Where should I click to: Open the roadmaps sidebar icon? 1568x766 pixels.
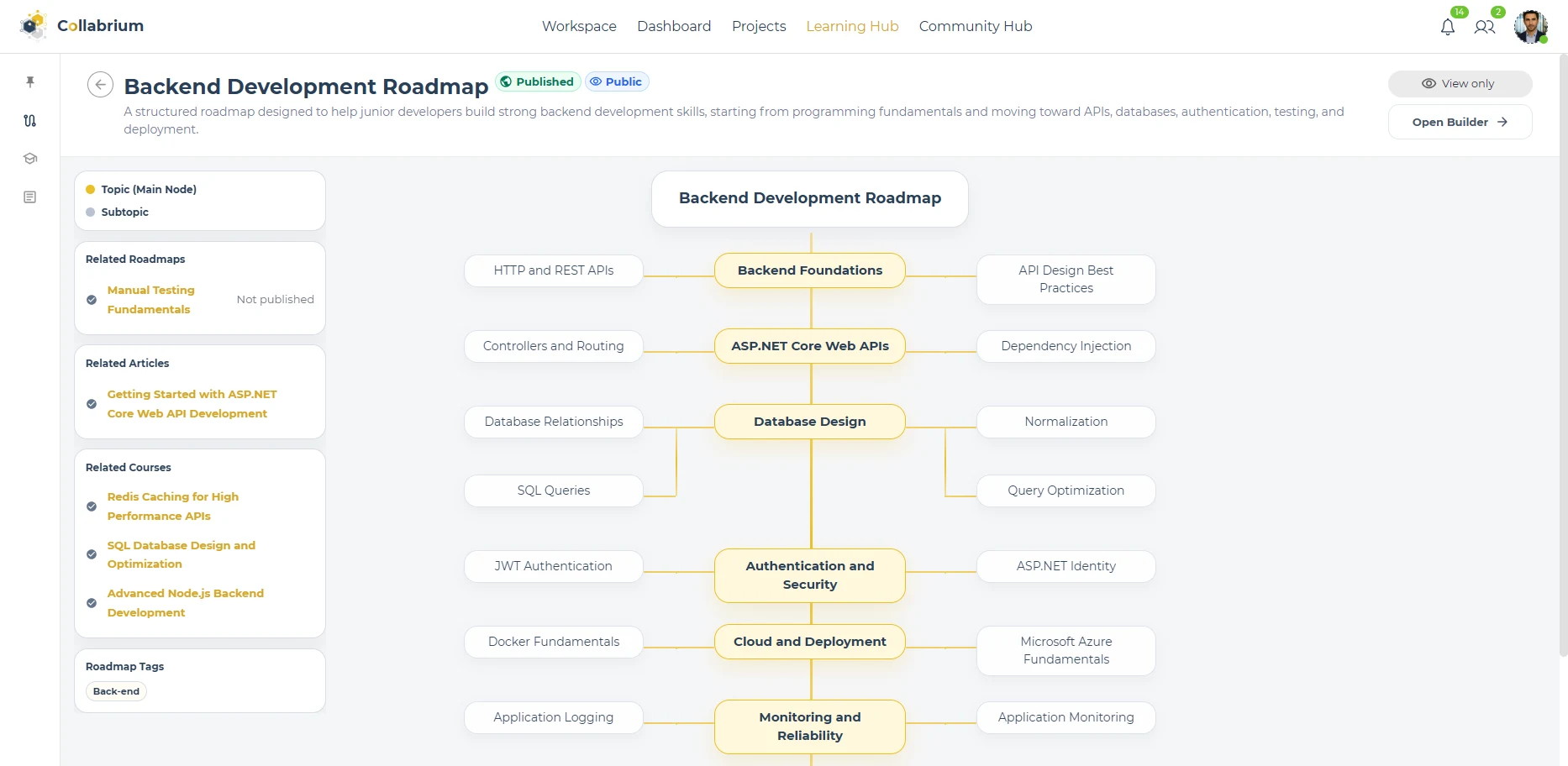pos(30,120)
